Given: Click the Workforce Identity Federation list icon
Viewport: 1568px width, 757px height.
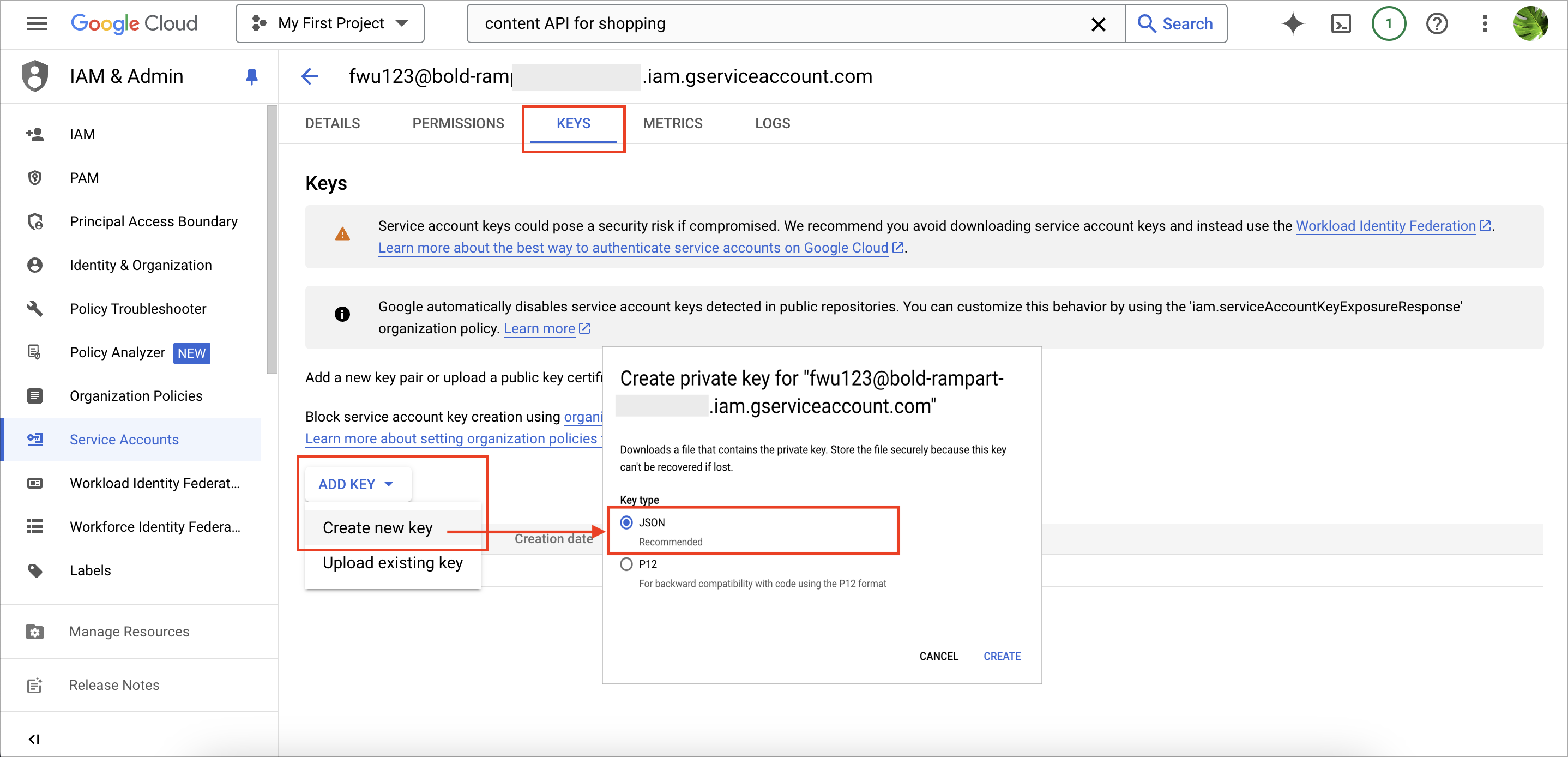Looking at the screenshot, I should coord(35,527).
